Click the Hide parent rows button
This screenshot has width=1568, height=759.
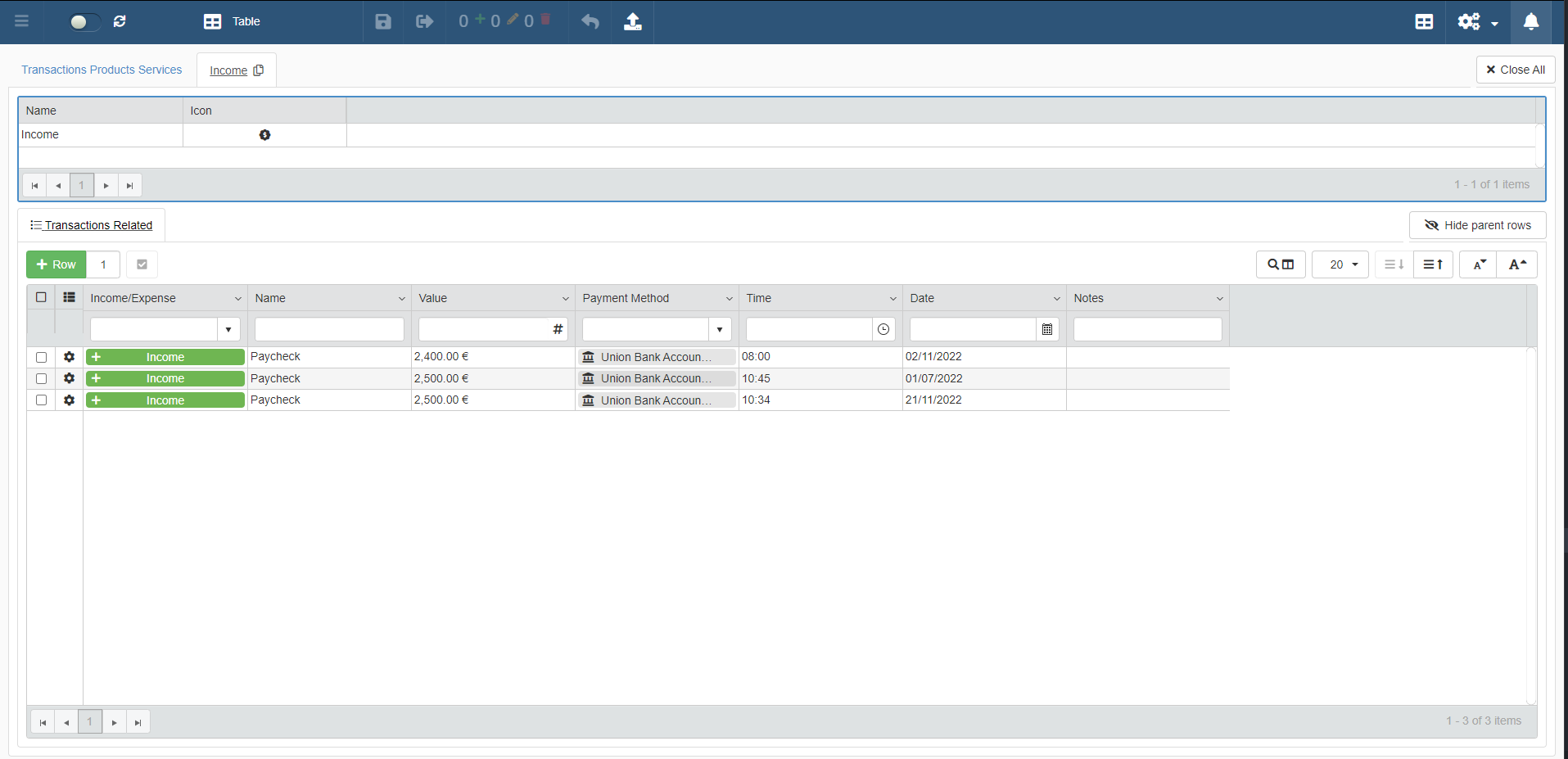pyautogui.click(x=1477, y=225)
